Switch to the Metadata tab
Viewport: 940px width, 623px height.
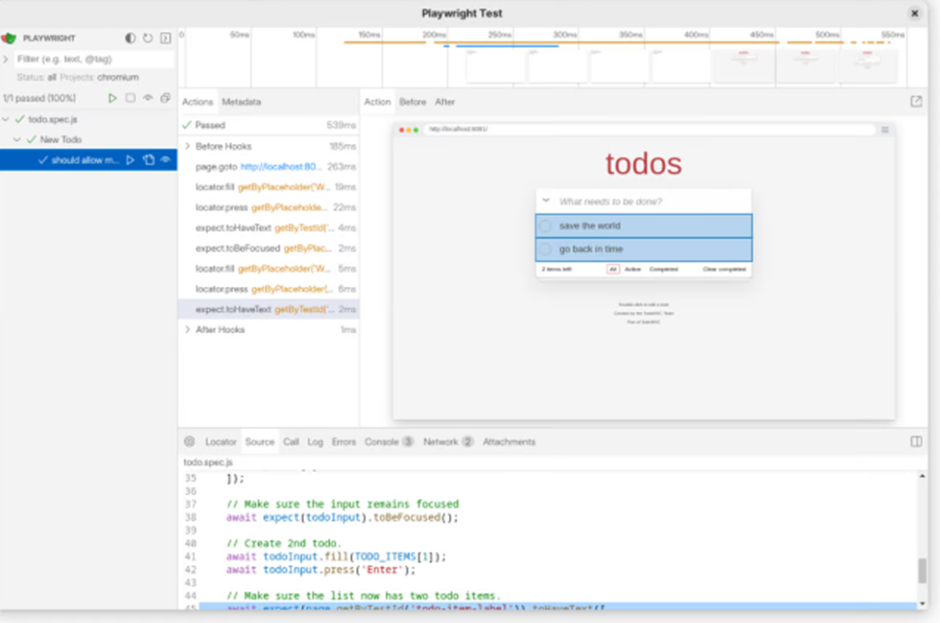pos(241,102)
